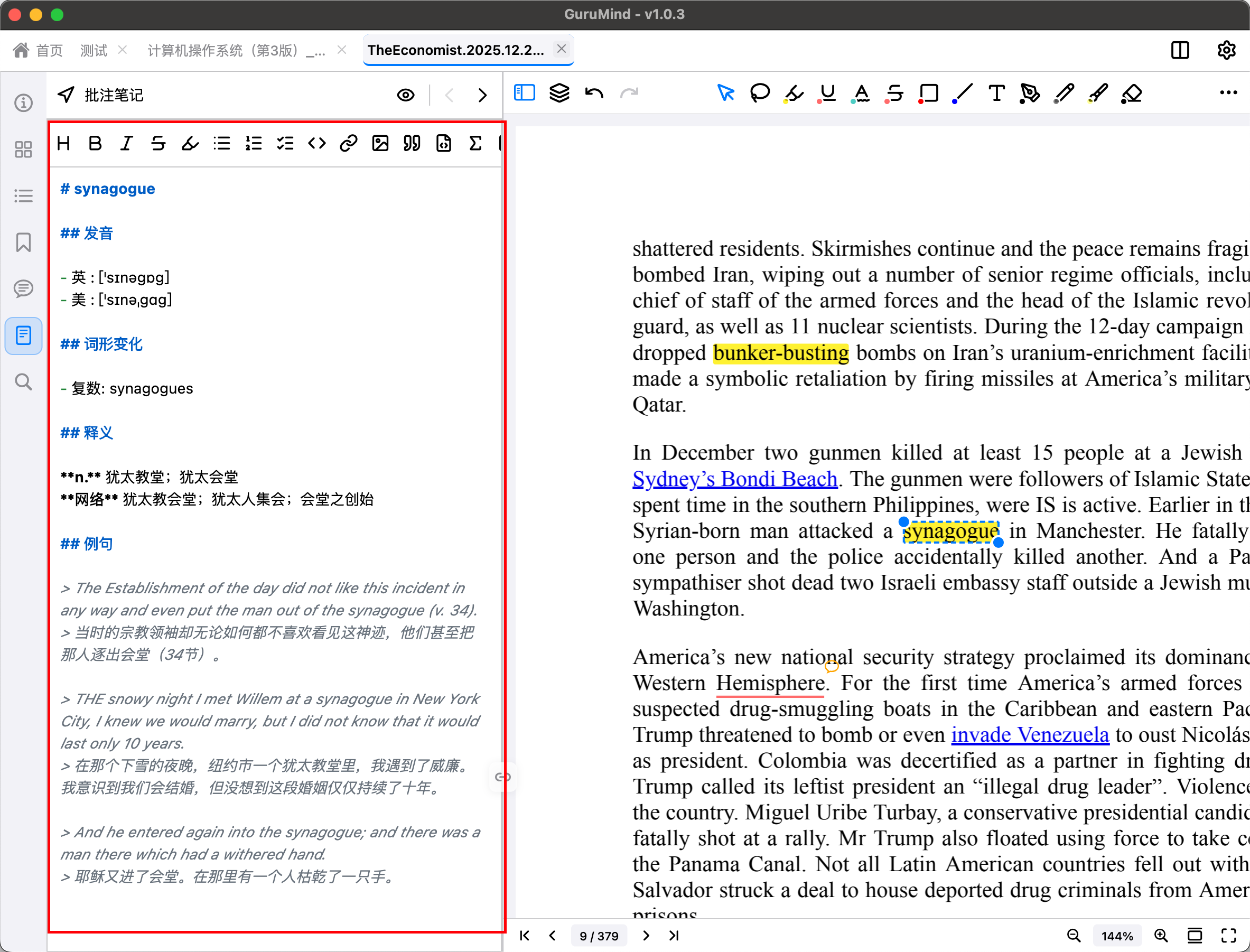Insert sigma math formula in note
The height and width of the screenshot is (952, 1250).
[475, 143]
